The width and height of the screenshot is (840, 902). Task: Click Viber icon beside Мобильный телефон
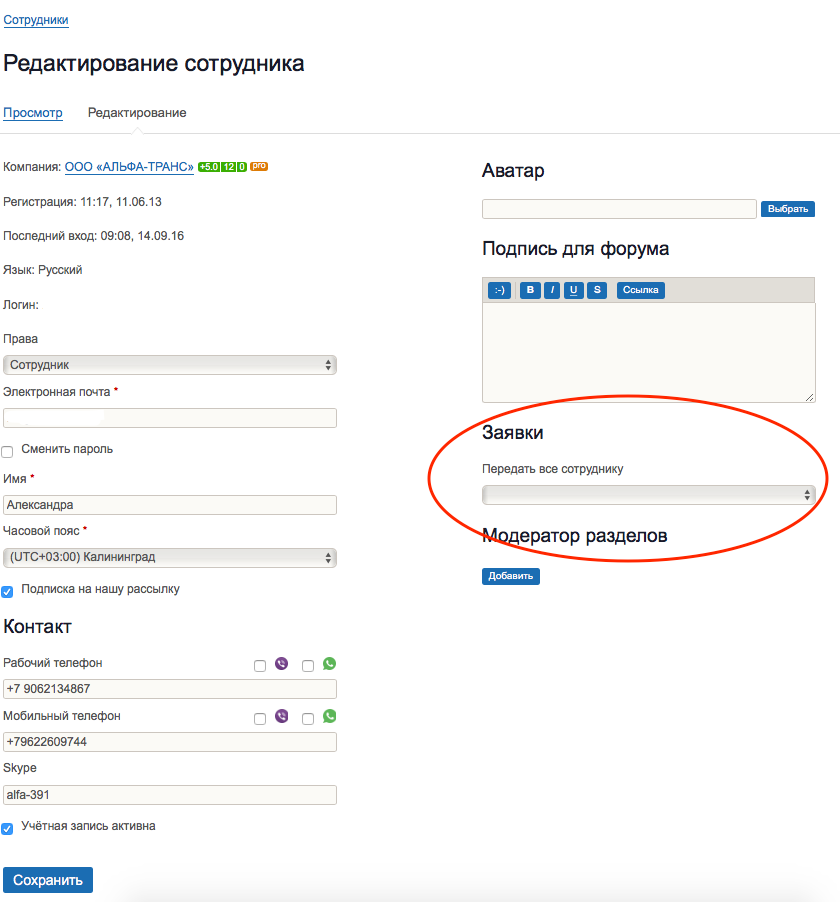281,716
